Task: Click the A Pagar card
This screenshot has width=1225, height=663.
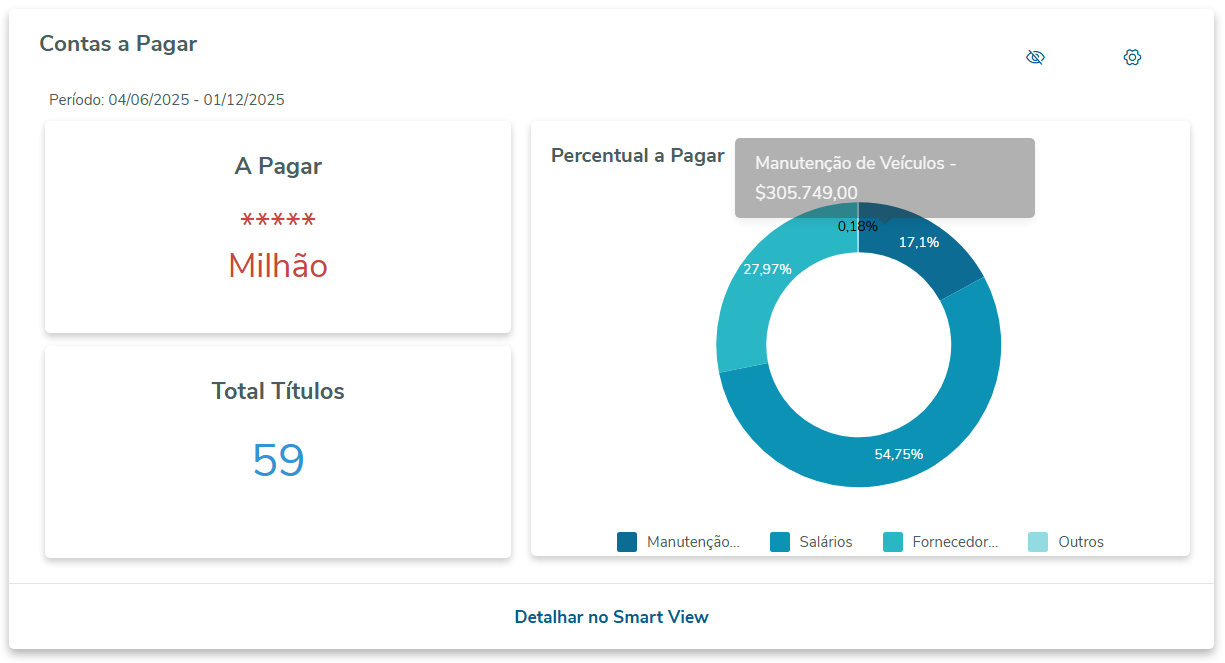Action: pyautogui.click(x=278, y=228)
